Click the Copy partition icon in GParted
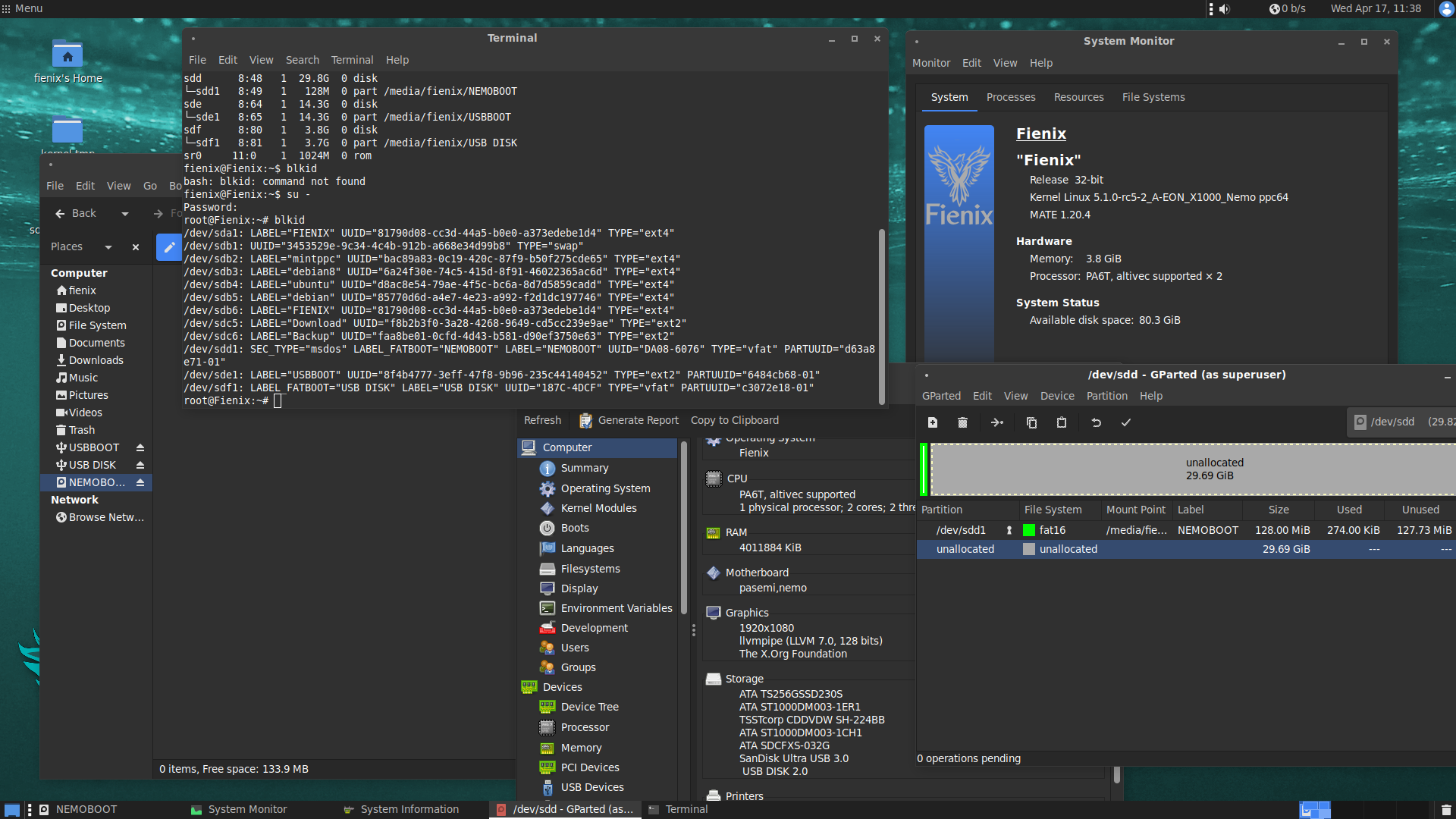1456x819 pixels. pos(1031,422)
